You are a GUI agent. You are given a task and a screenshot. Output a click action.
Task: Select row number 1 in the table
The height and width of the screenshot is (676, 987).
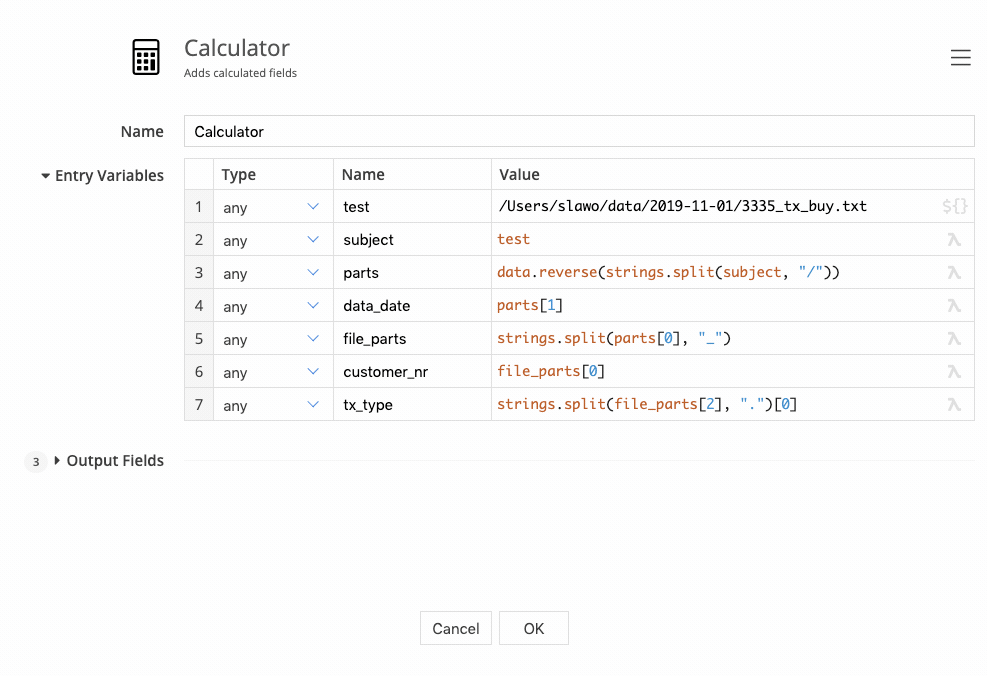point(199,206)
